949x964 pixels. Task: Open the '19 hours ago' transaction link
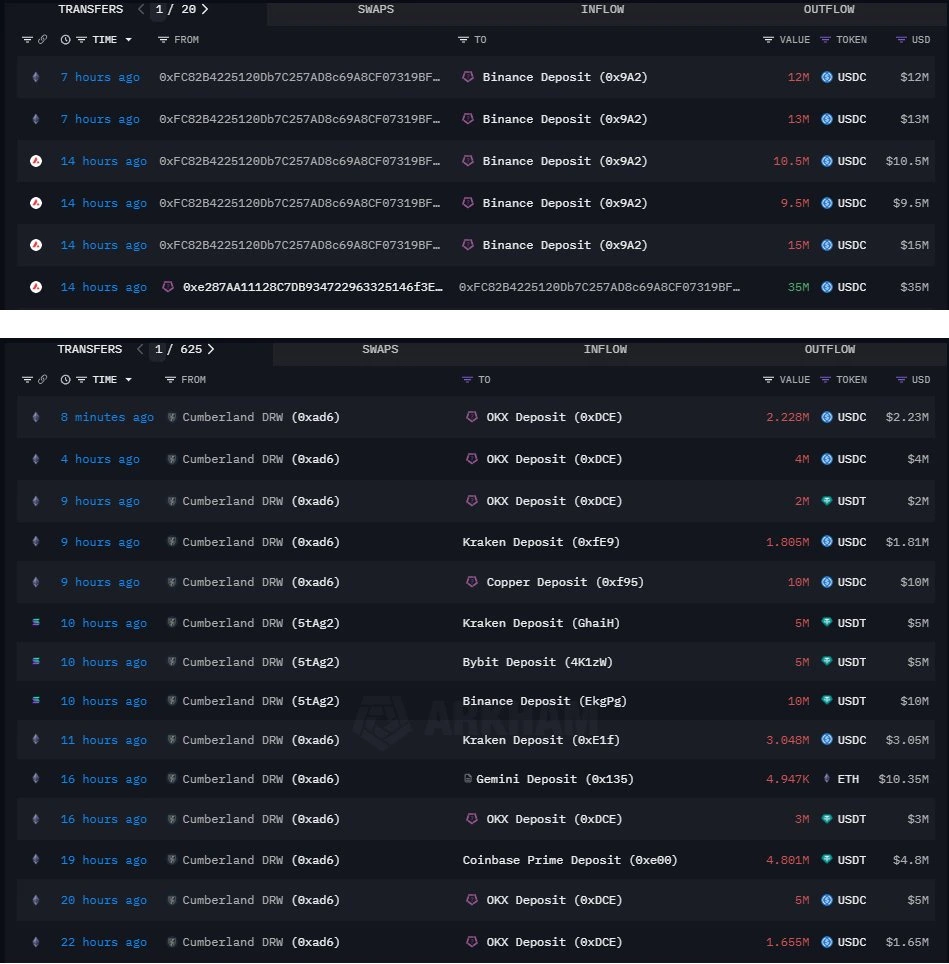[x=103, y=859]
